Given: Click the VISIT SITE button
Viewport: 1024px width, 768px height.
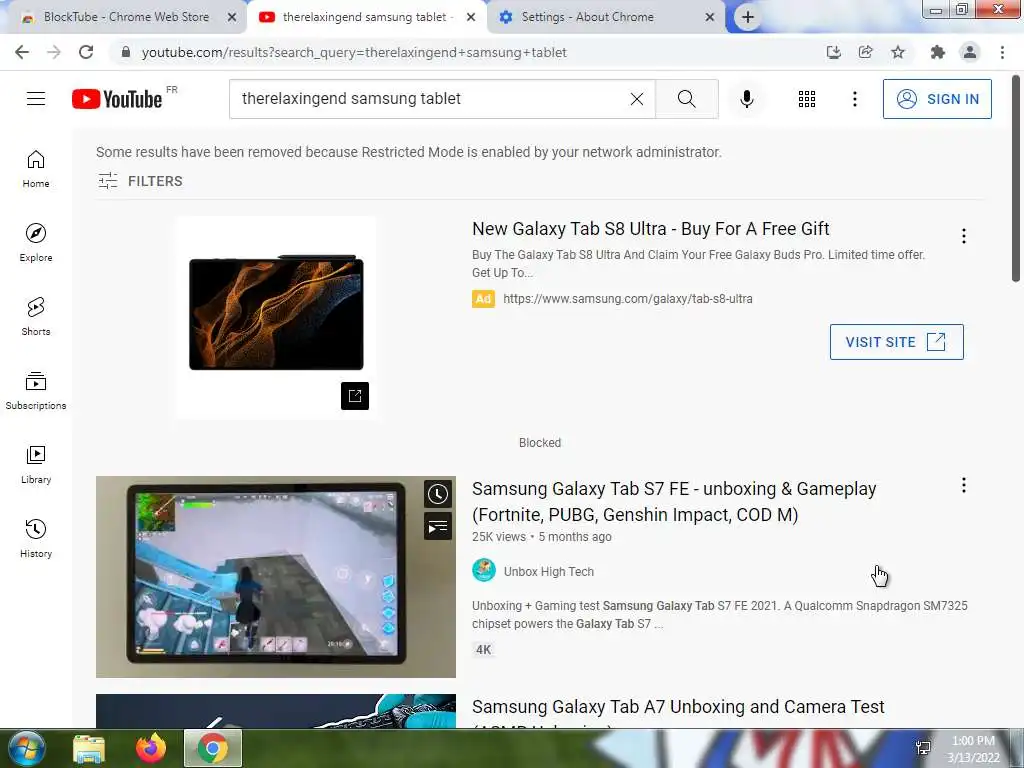Looking at the screenshot, I should pyautogui.click(x=896, y=342).
